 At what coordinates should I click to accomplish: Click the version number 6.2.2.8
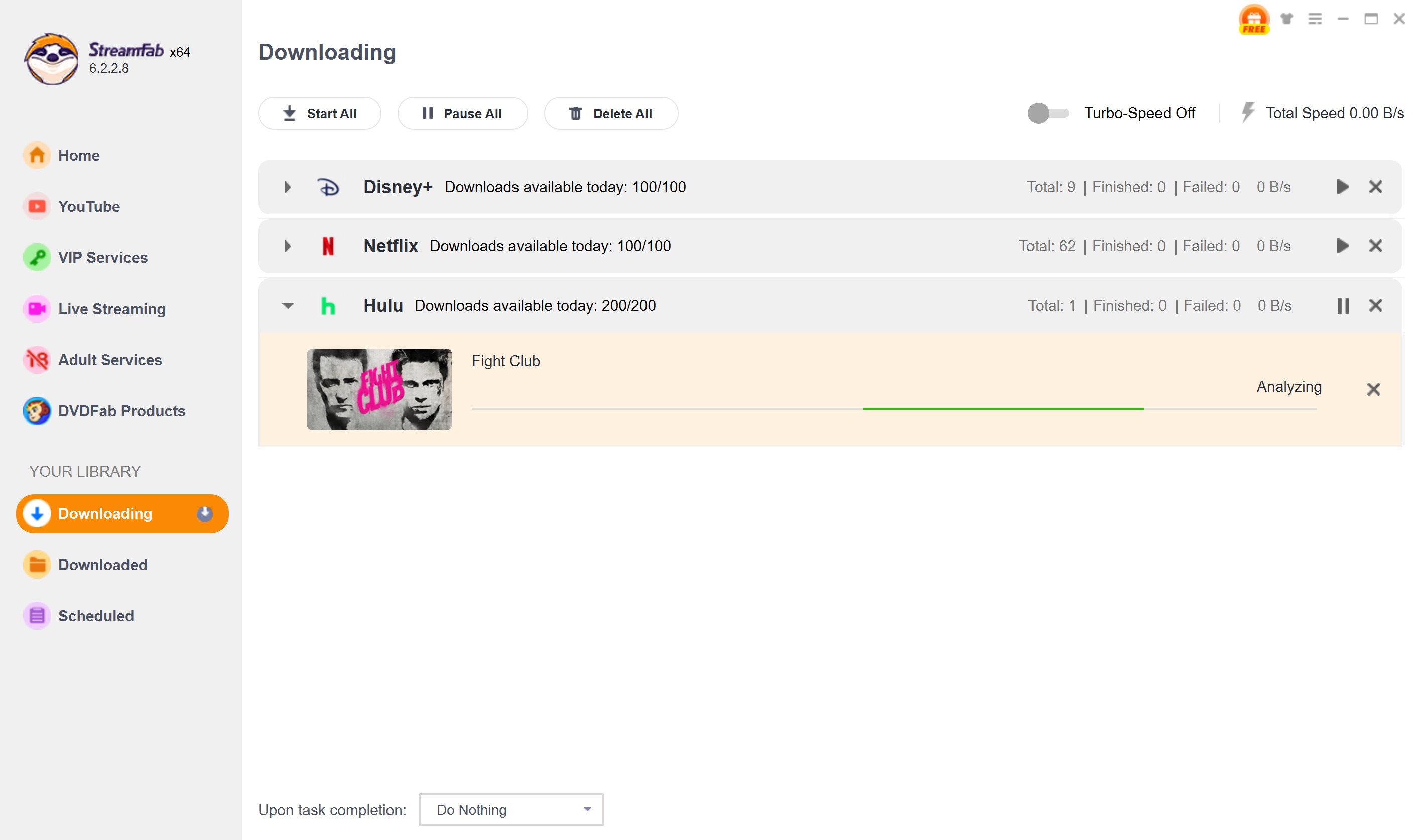click(109, 68)
